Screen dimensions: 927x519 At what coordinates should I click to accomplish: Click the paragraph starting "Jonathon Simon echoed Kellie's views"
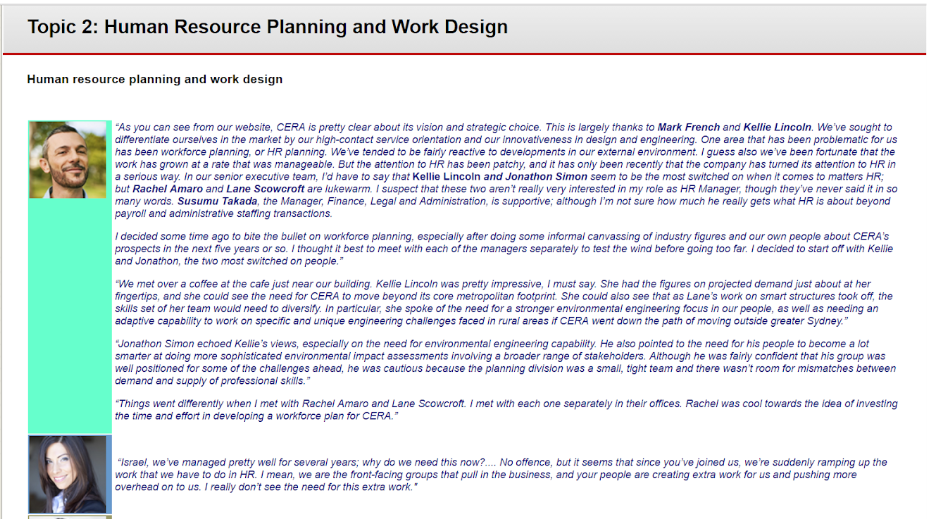[x=500, y=361]
